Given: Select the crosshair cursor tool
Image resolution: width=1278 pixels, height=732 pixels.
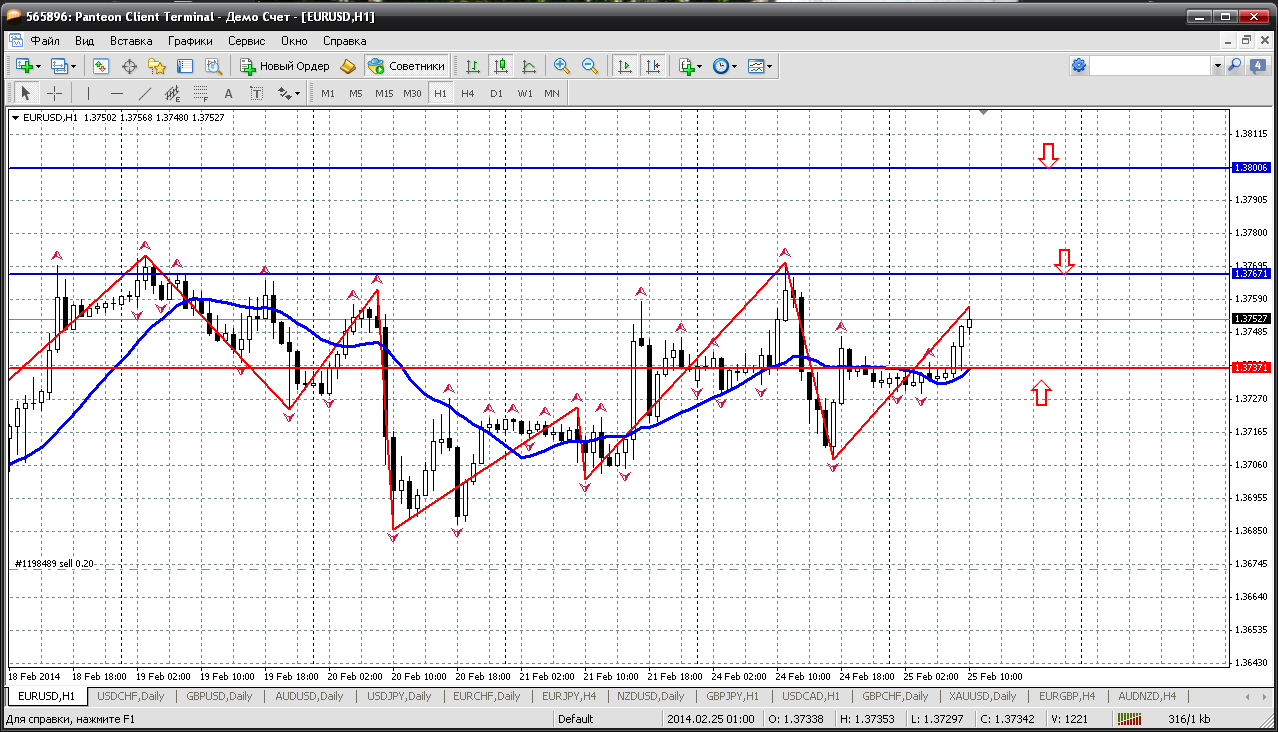Looking at the screenshot, I should 54,93.
